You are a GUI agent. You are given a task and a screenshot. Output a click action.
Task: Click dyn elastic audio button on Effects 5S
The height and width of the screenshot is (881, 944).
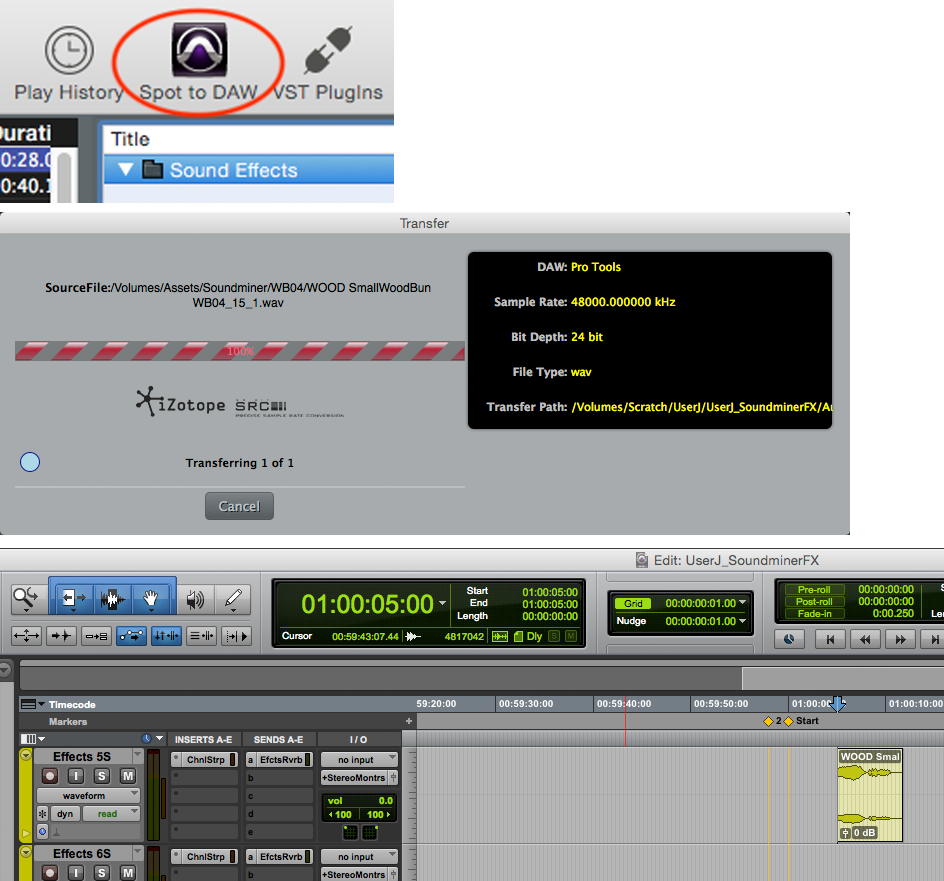point(65,814)
